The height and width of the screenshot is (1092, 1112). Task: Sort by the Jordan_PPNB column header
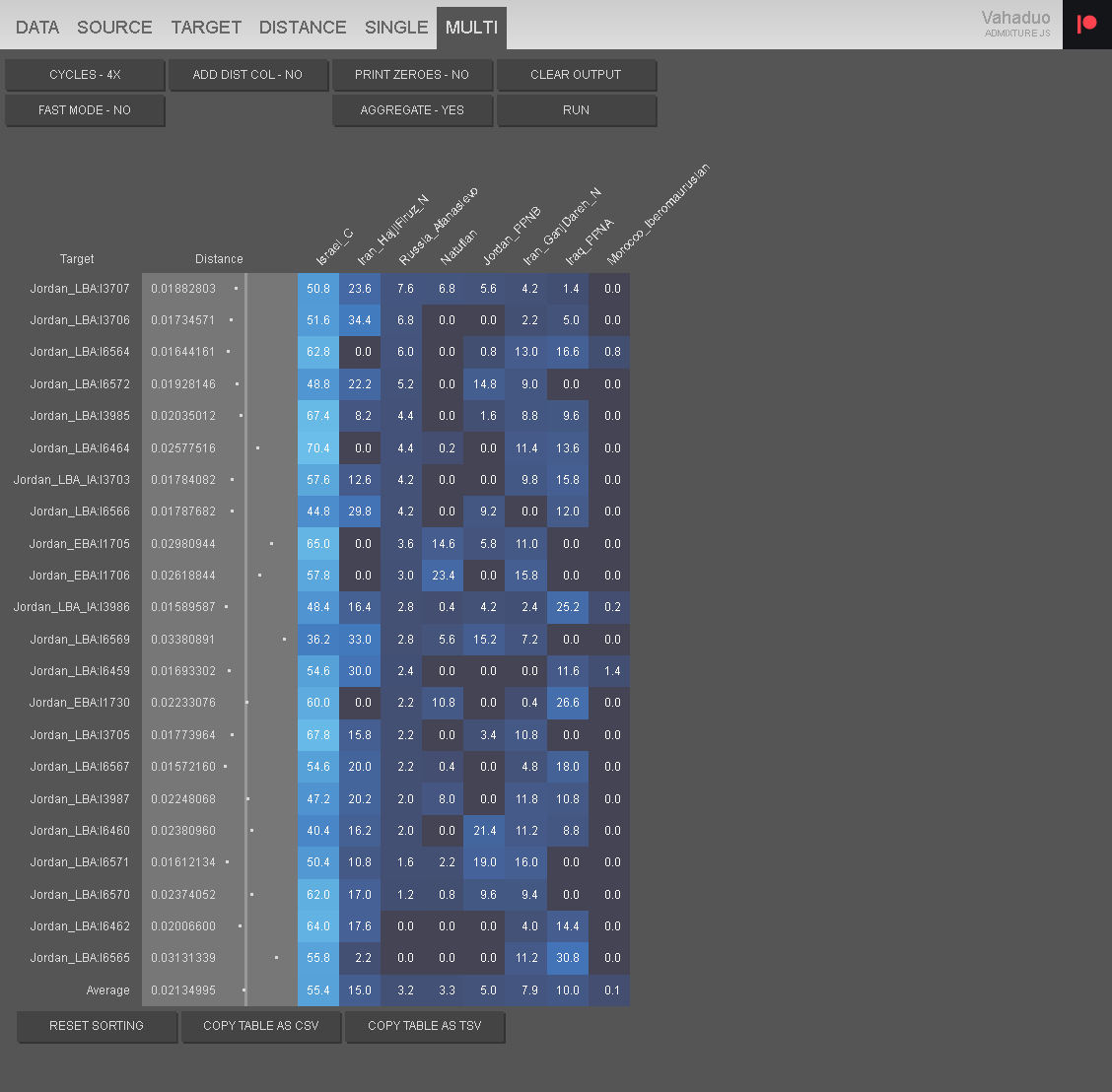(x=512, y=237)
